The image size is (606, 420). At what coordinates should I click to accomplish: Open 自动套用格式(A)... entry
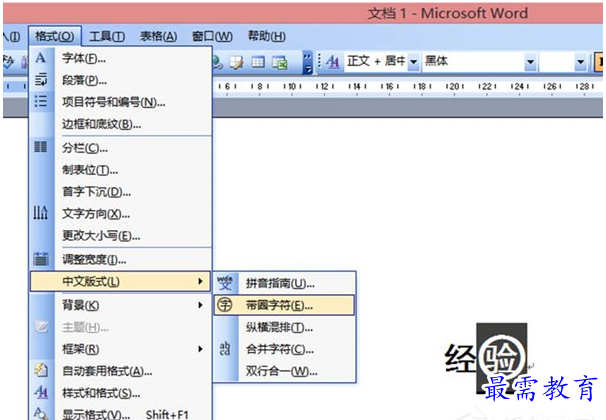[107, 371]
